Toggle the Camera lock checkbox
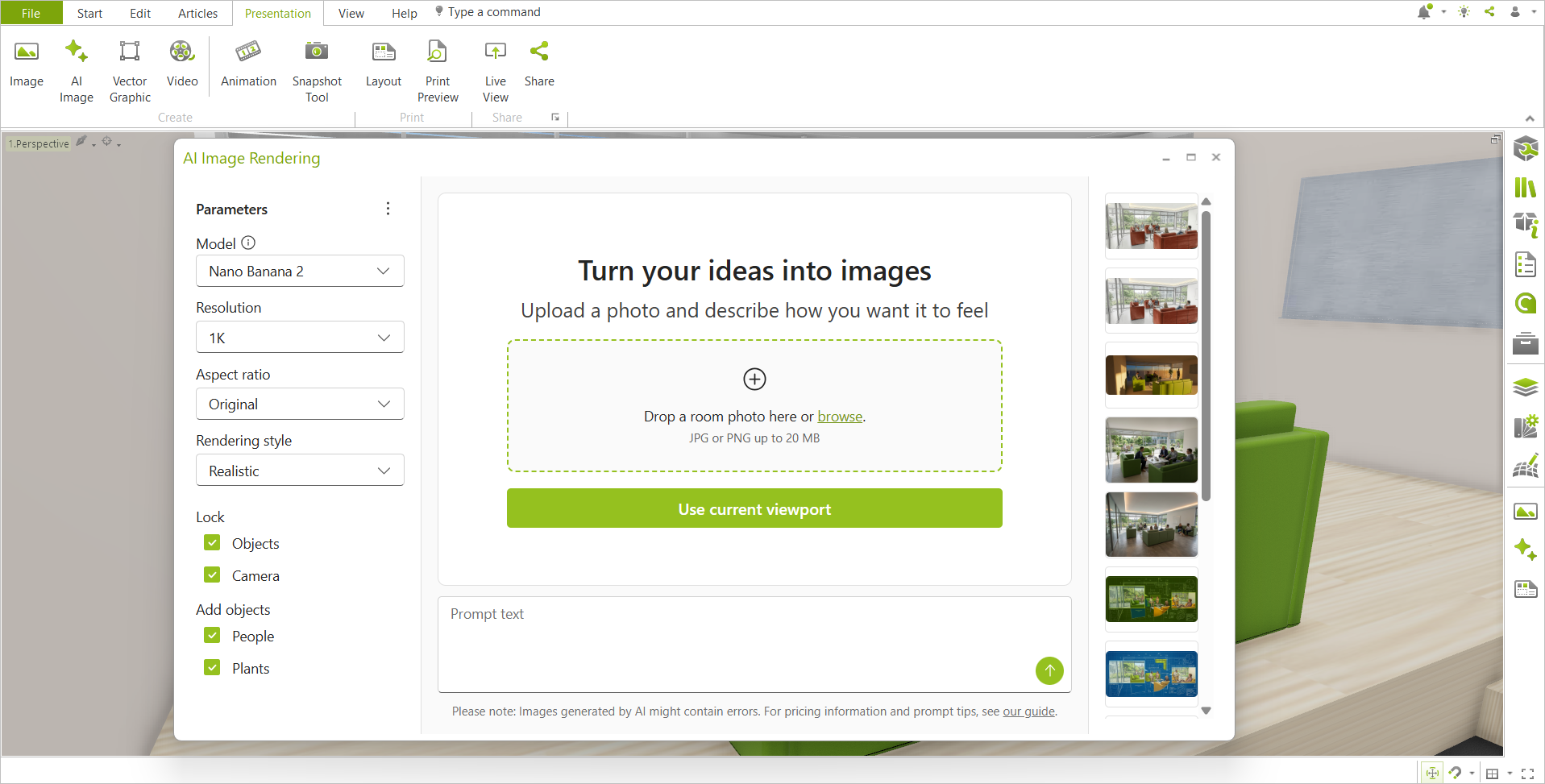The image size is (1545, 784). point(212,575)
